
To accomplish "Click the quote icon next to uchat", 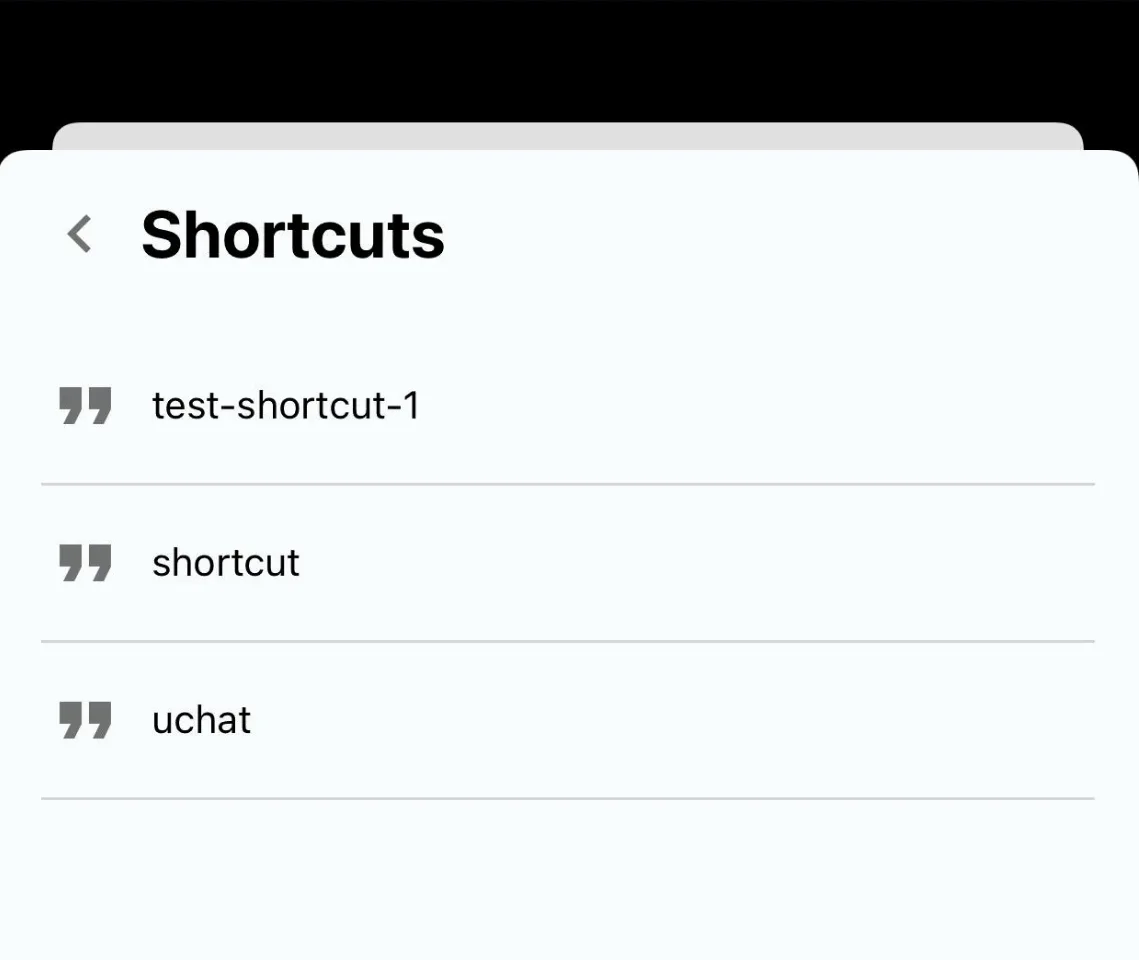I will click(85, 720).
